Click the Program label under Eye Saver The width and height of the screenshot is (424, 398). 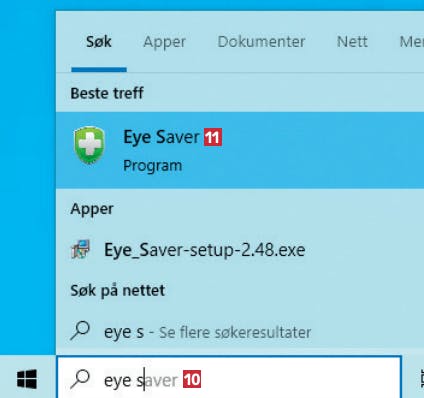153,166
